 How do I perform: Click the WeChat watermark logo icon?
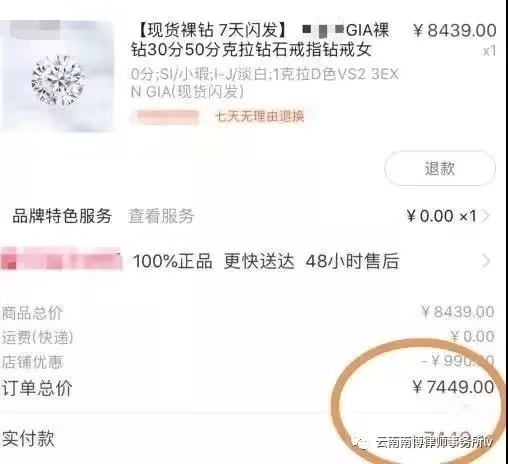click(x=360, y=443)
